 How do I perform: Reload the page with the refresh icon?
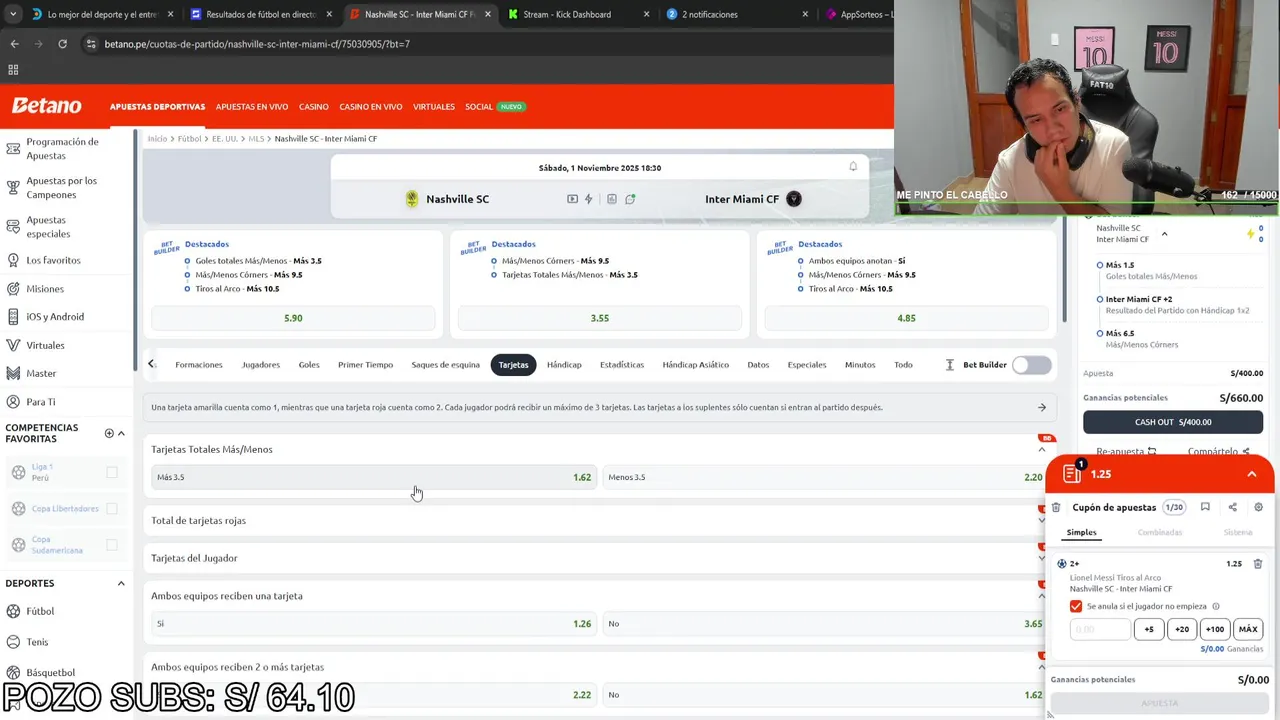tap(62, 44)
